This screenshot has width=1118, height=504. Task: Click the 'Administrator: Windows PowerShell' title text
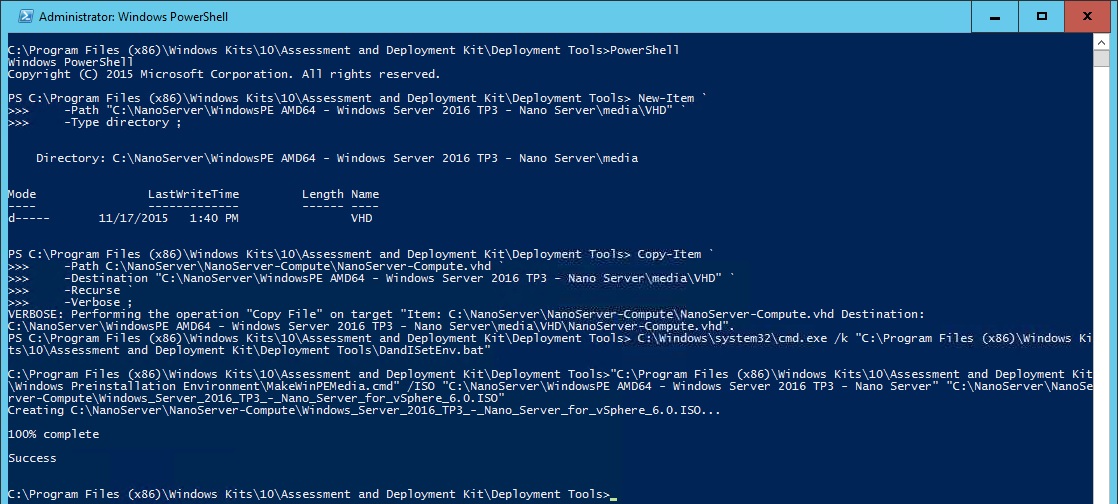133,16
